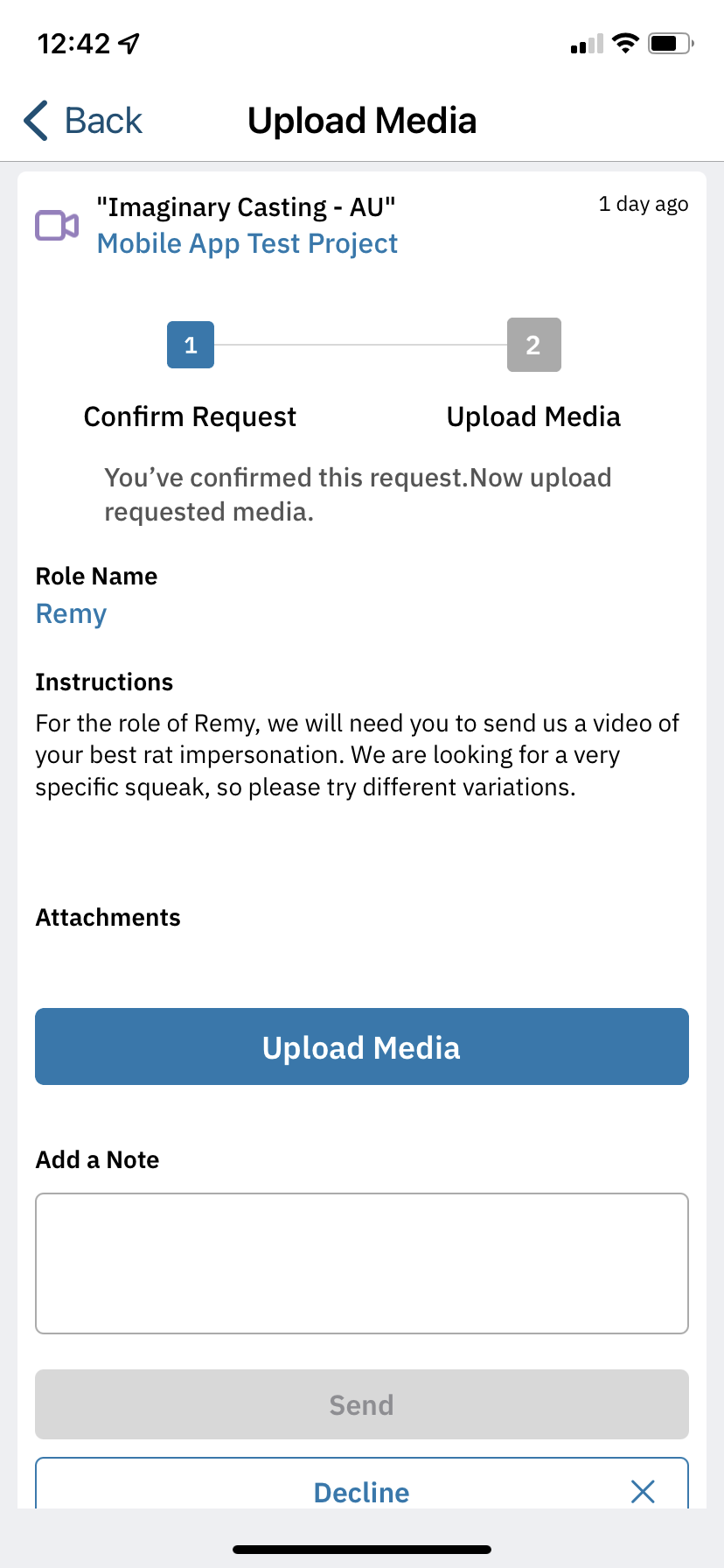Tap the cellular signal bars icon
The width and height of the screenshot is (724, 1568).
pyautogui.click(x=587, y=44)
